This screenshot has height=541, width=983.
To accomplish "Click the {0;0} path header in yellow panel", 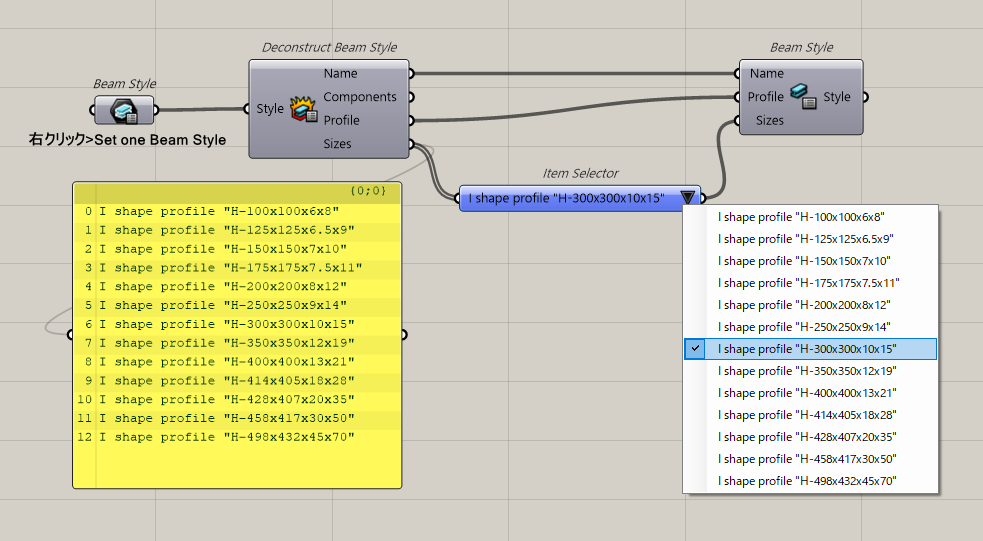I will [368, 190].
